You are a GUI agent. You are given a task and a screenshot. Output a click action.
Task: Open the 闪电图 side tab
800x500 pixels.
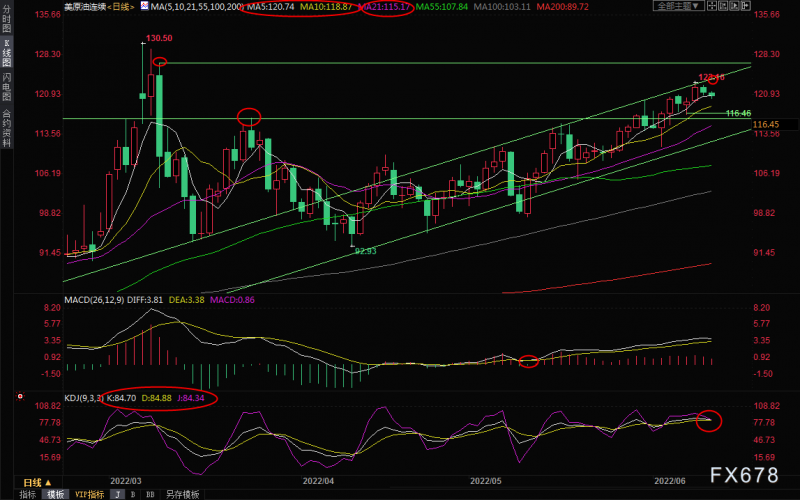(6, 88)
